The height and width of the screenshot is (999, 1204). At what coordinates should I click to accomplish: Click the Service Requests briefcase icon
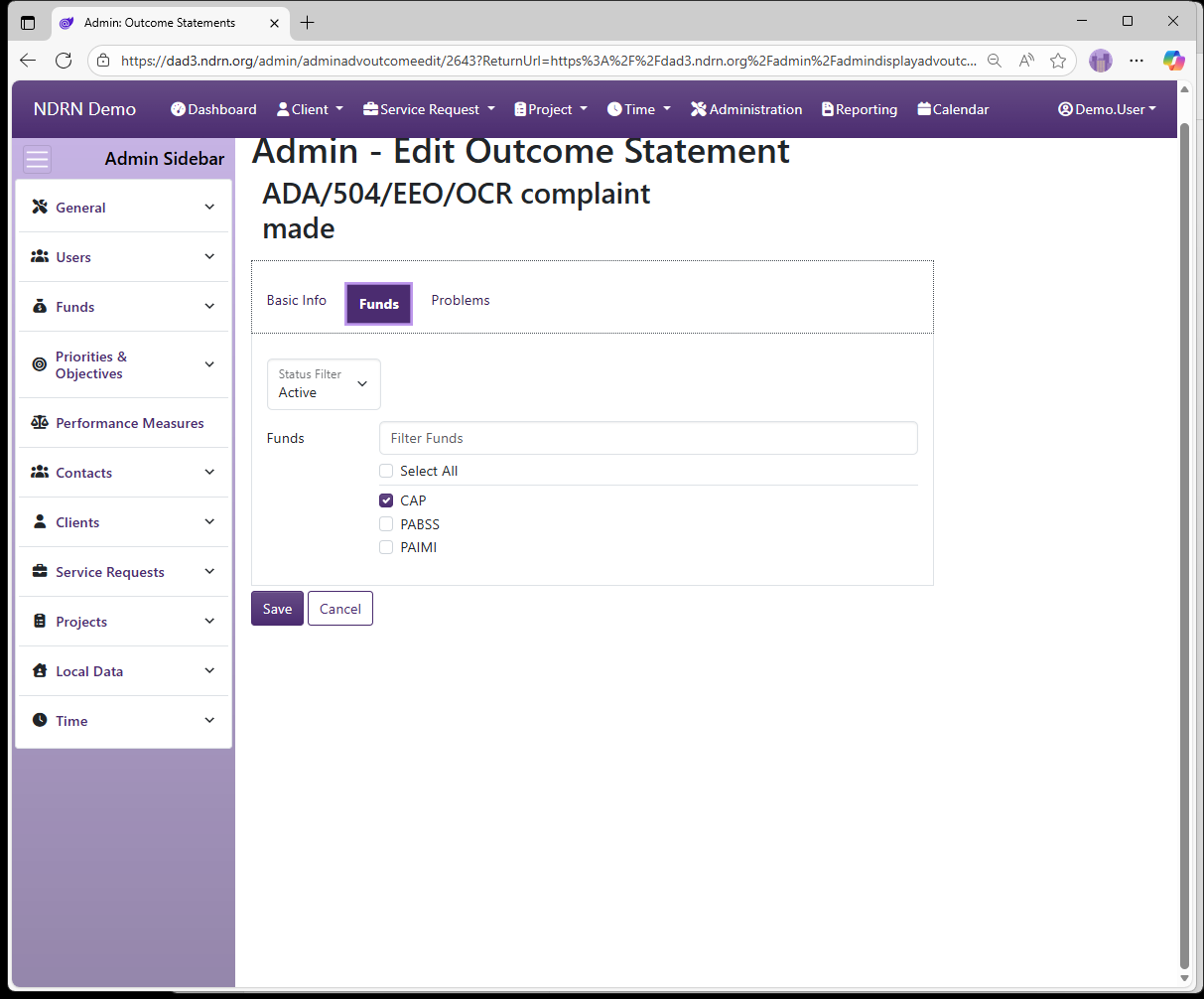(x=40, y=571)
